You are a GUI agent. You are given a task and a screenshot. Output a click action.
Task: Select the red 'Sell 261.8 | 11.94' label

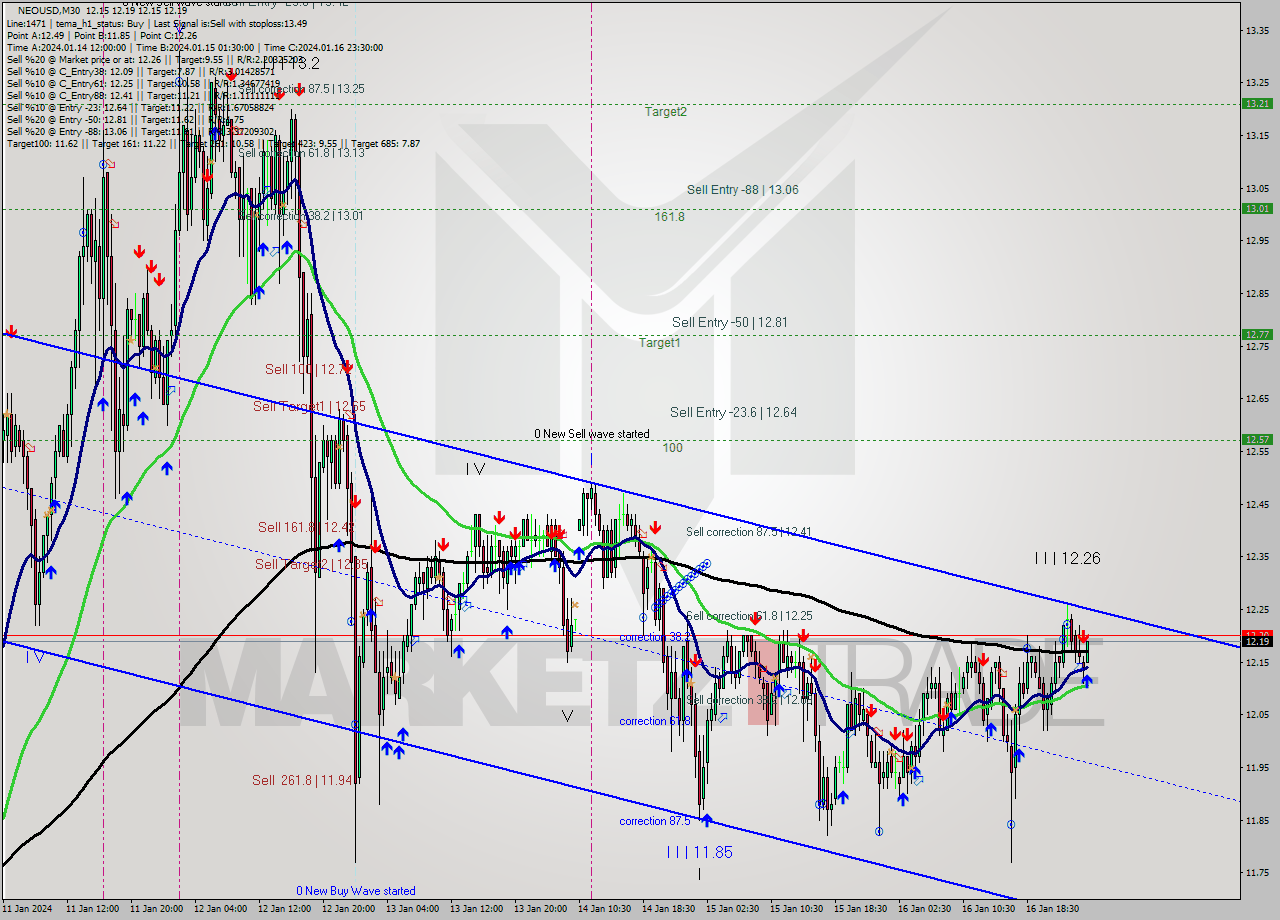pos(302,780)
